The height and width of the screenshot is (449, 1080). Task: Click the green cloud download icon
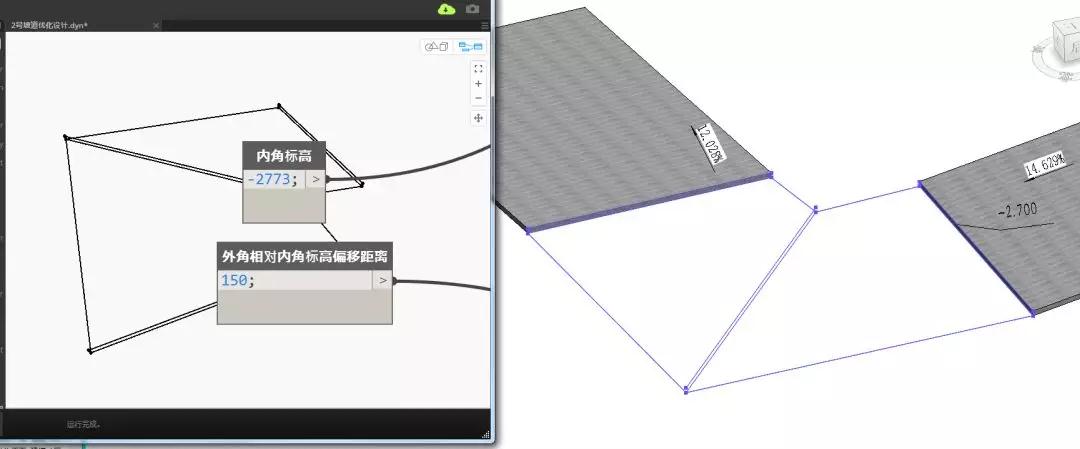pos(446,9)
